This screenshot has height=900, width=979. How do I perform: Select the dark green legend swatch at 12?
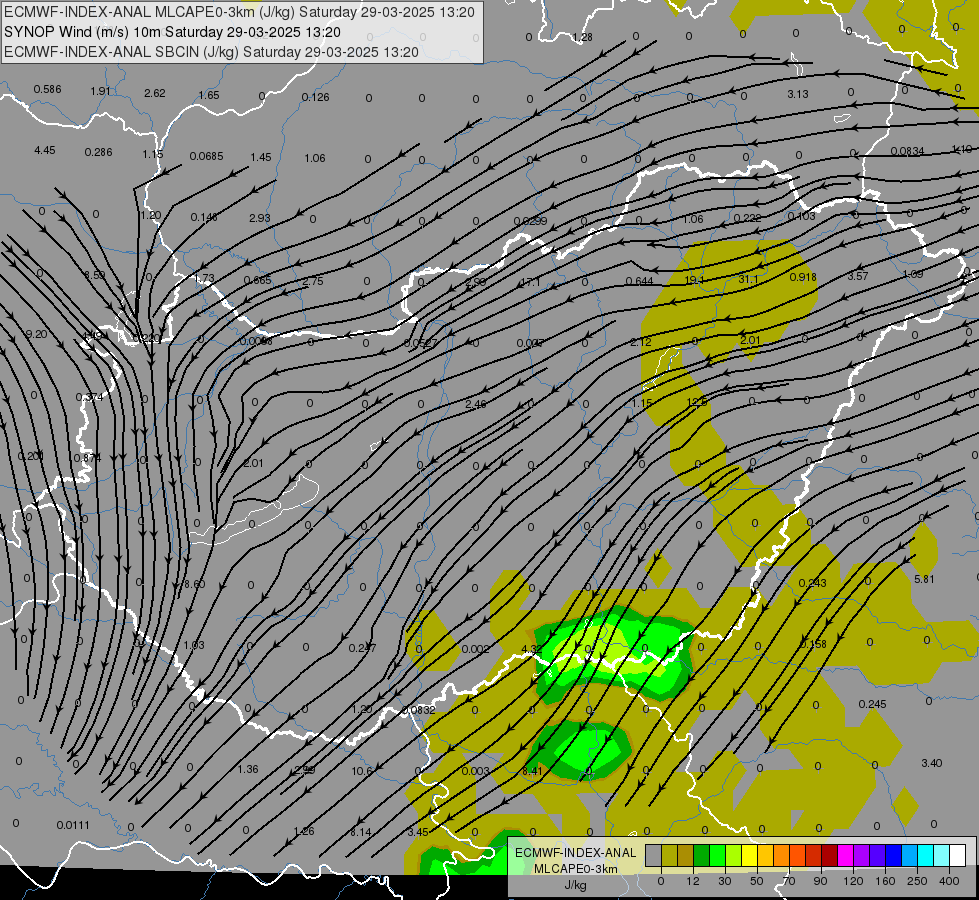701,855
